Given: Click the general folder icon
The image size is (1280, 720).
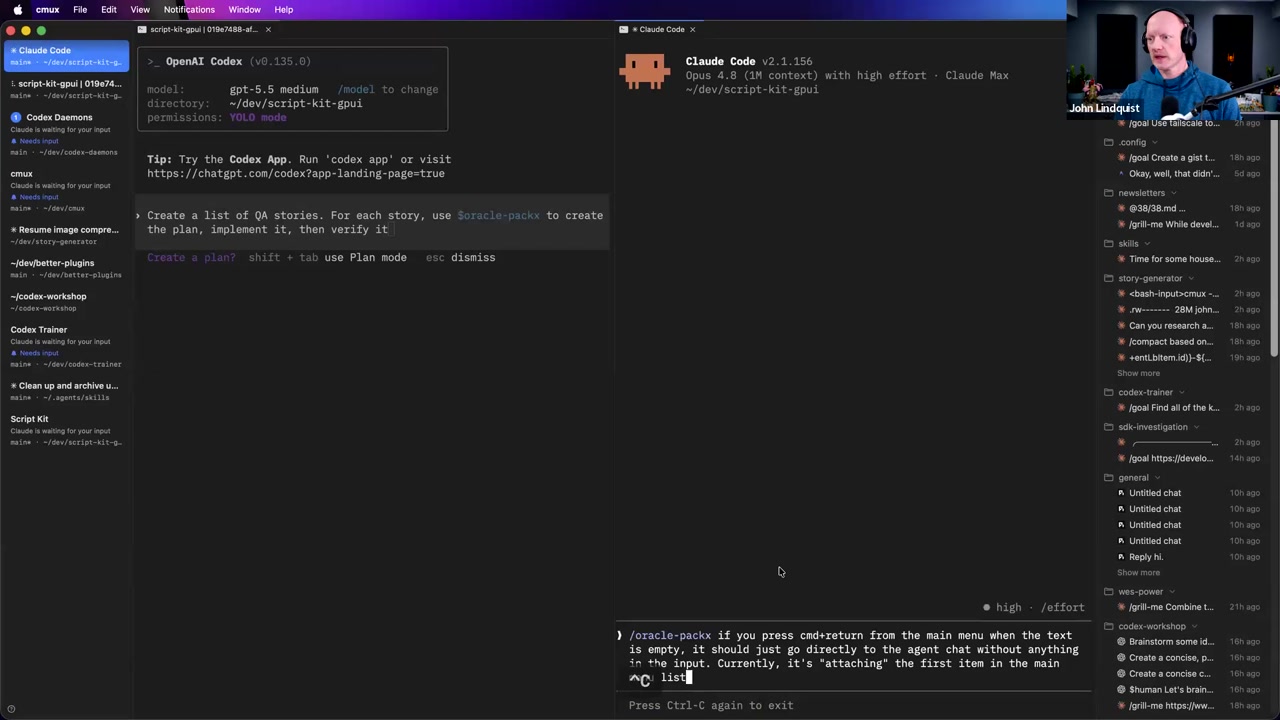Looking at the screenshot, I should point(1108,478).
